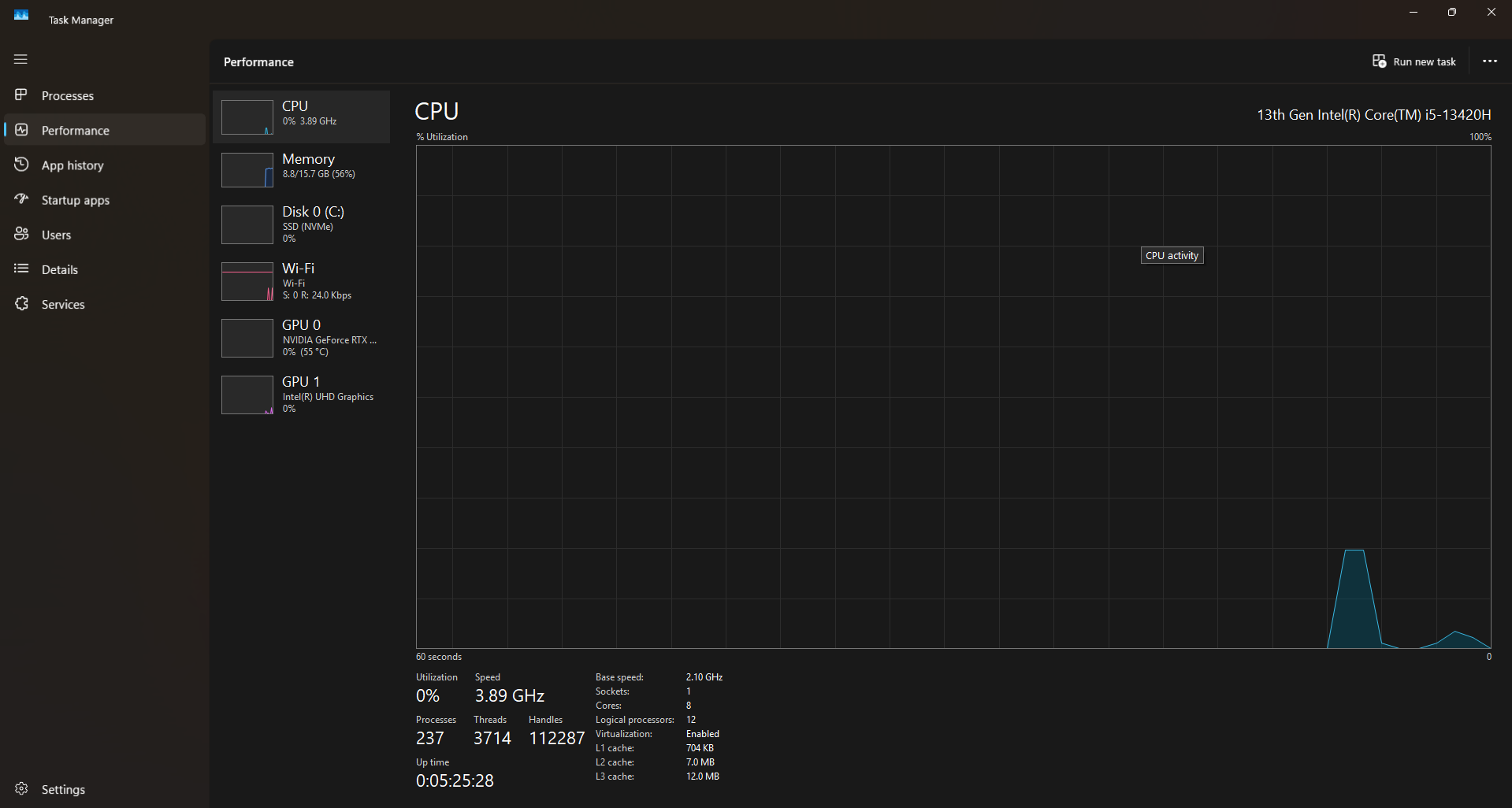
Task: Click the 100% graph scale label
Action: coord(1480,137)
